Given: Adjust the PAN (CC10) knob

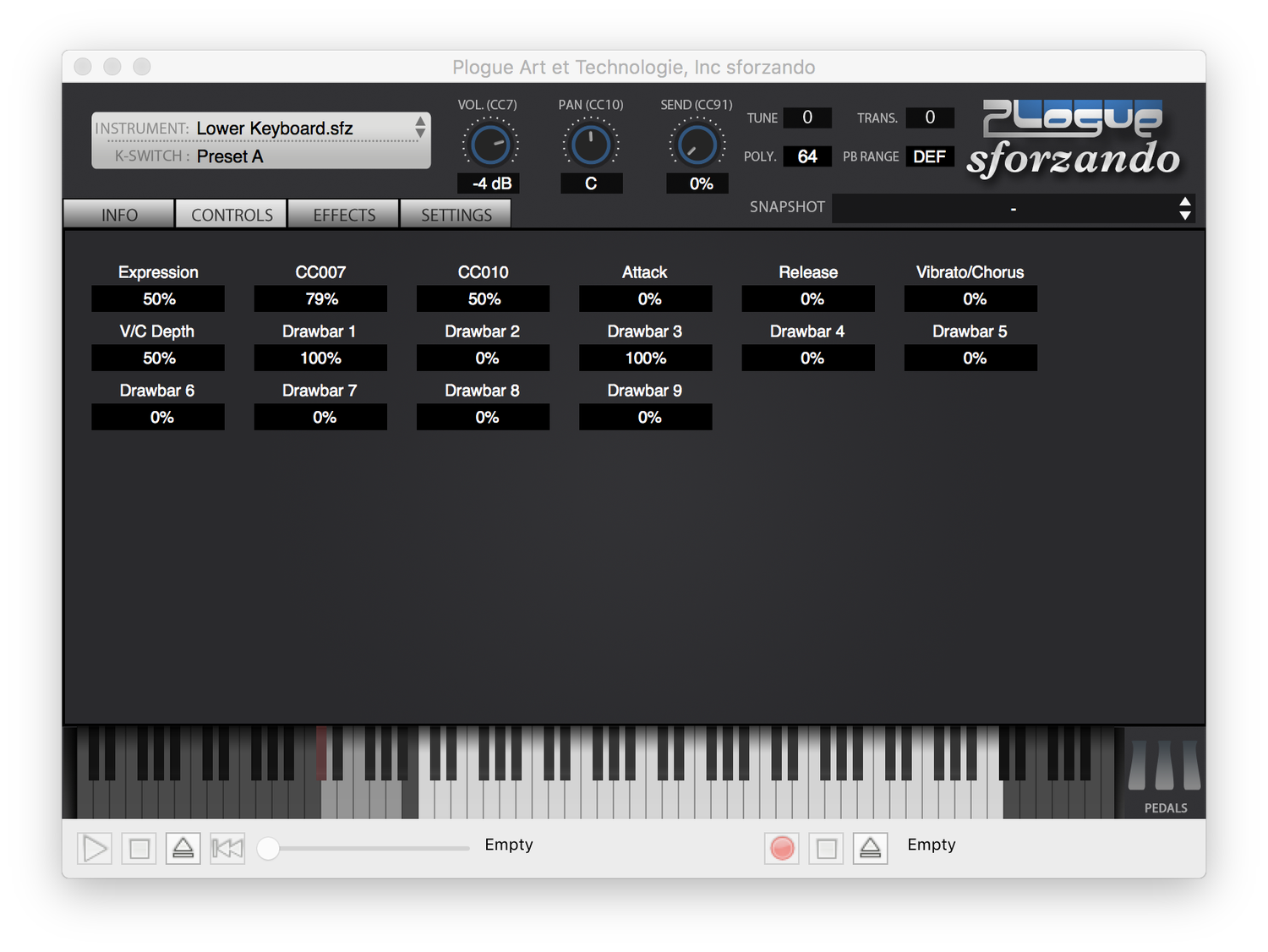Looking at the screenshot, I should [591, 143].
